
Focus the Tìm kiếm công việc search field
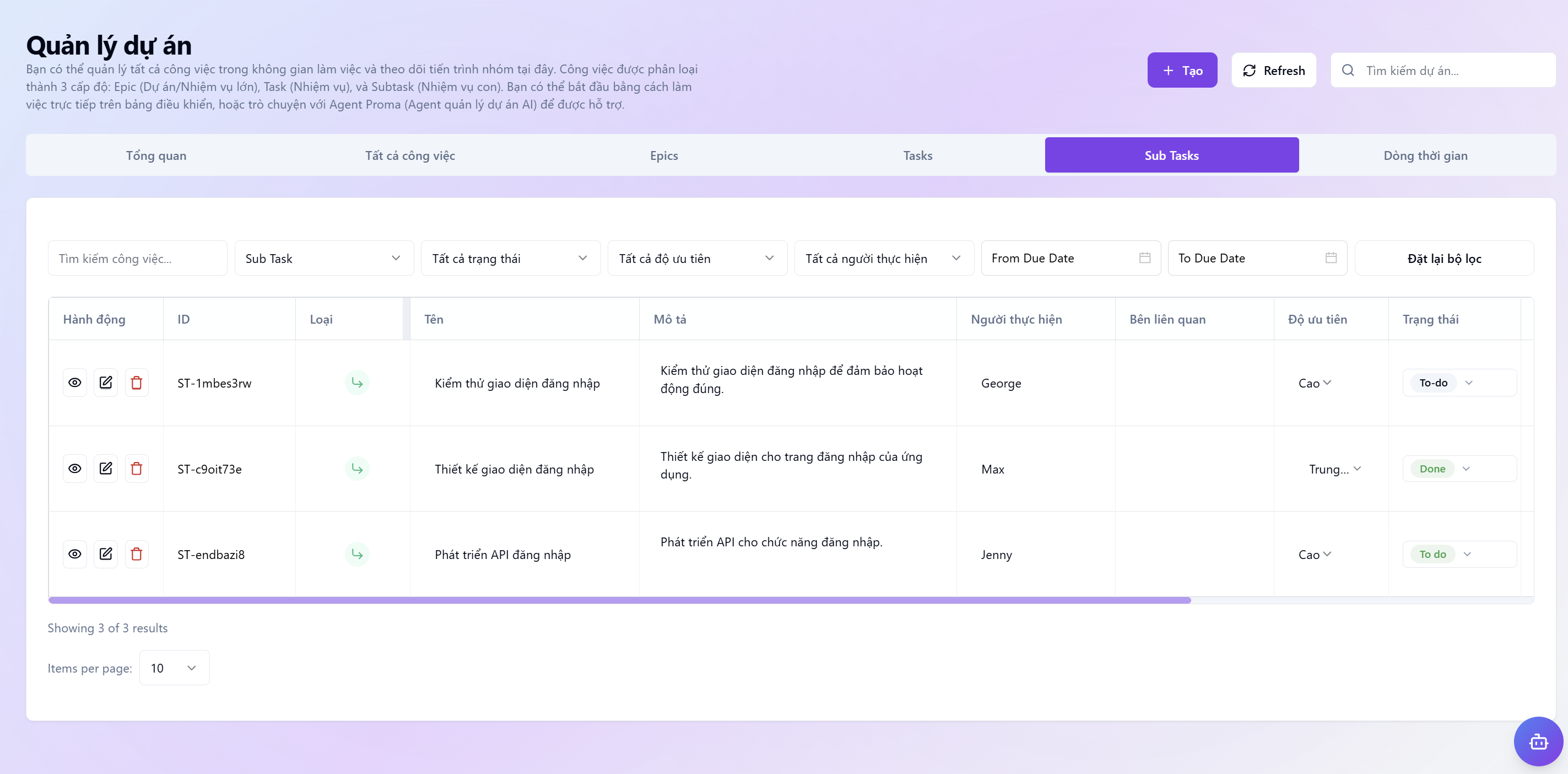pyautogui.click(x=137, y=258)
